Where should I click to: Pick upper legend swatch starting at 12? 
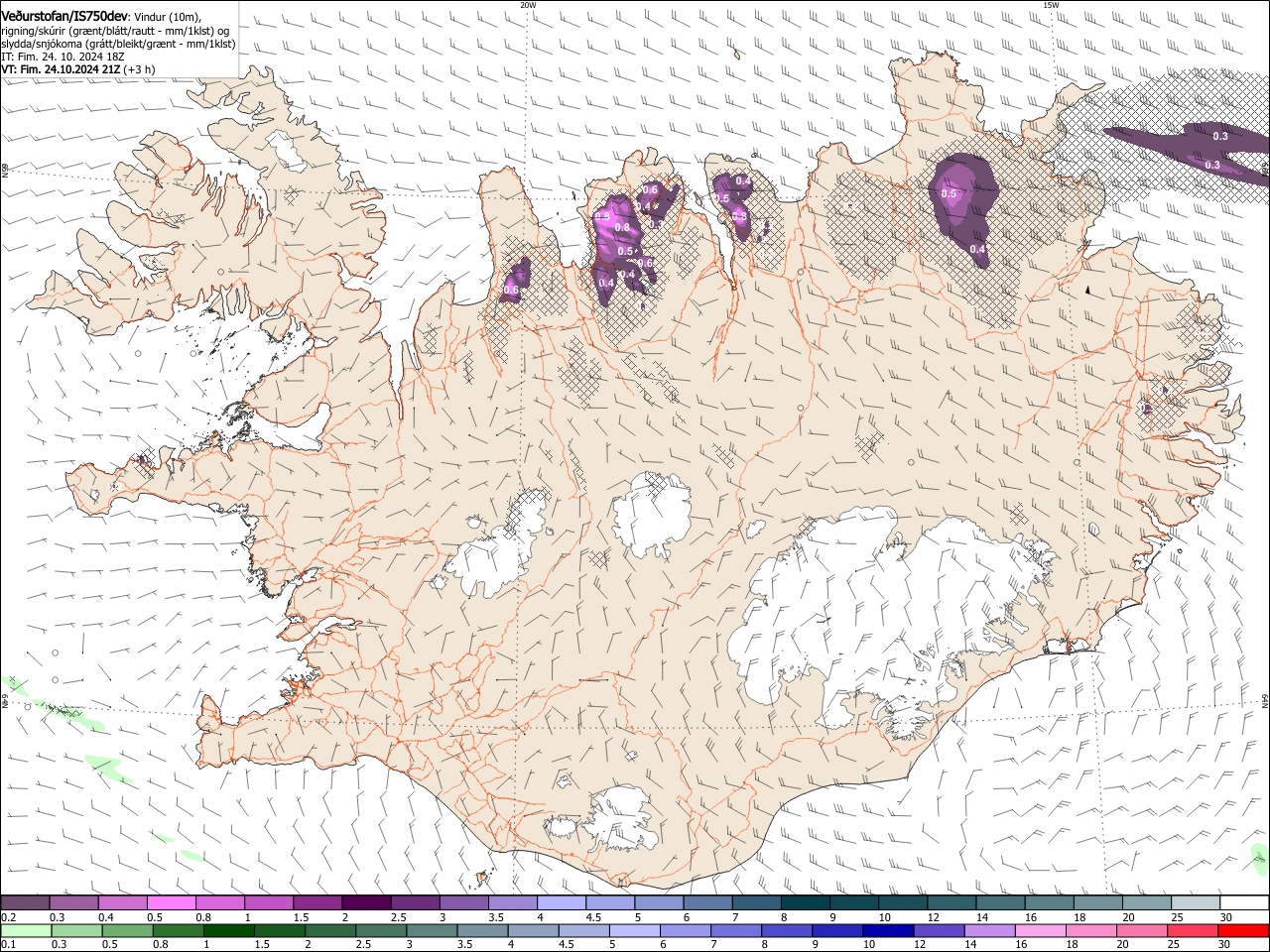pos(952,903)
